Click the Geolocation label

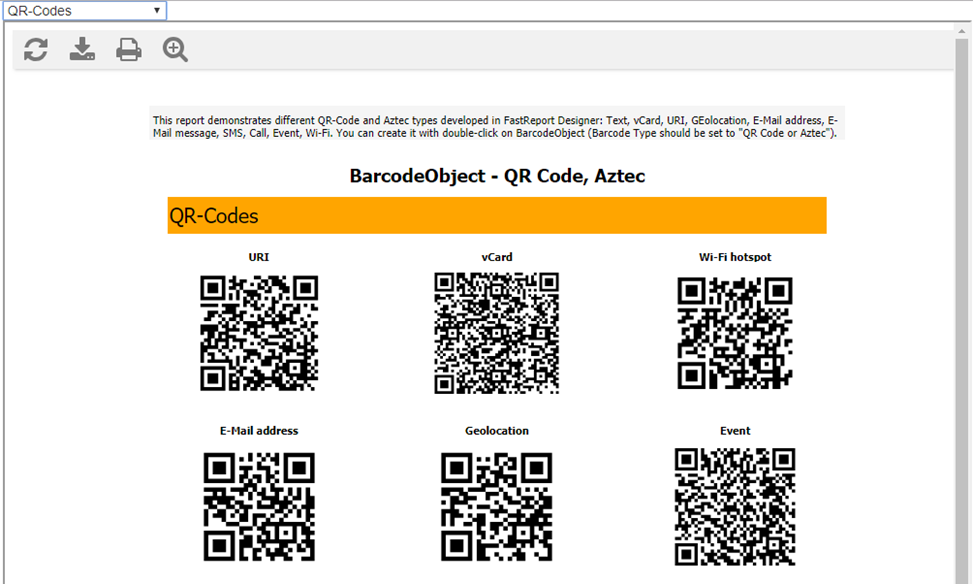click(x=497, y=431)
